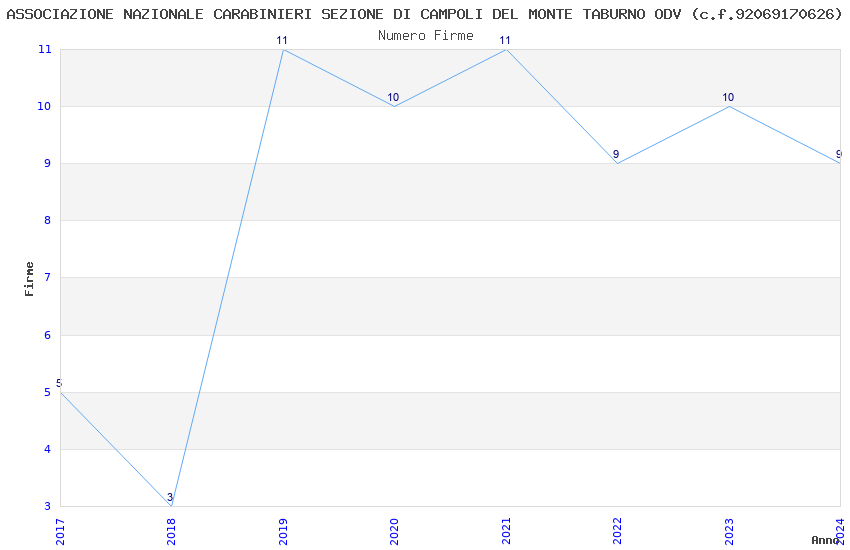Select the 2019 x-axis year label
Screen dimensions: 850x550
(283, 532)
